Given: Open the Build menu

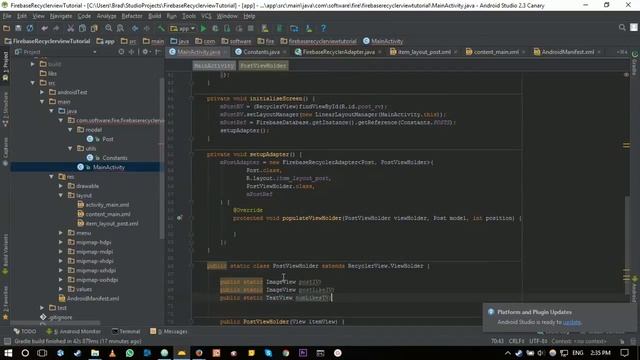Looking at the screenshot, I should tap(155, 16).
